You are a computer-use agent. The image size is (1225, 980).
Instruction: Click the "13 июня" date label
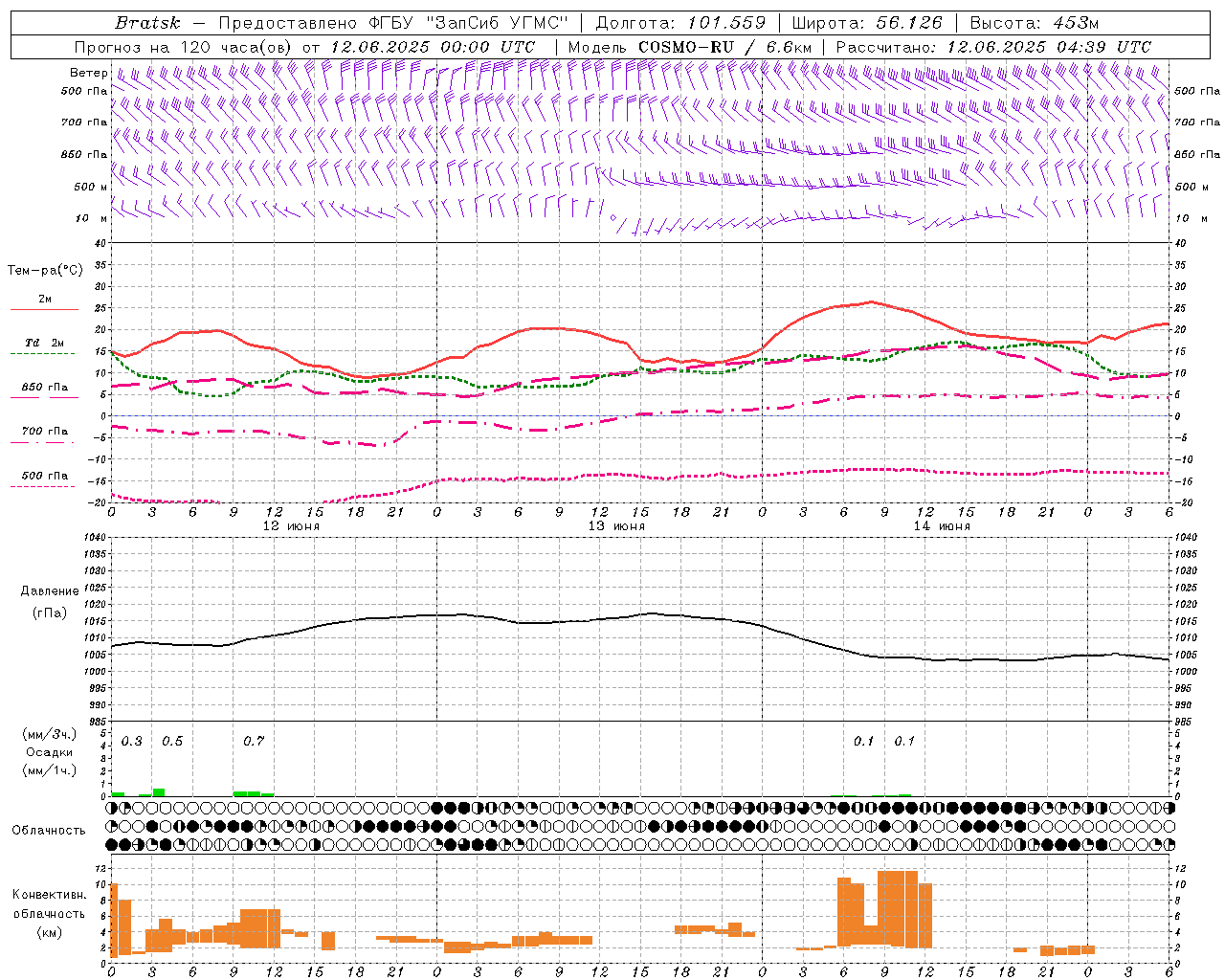click(616, 526)
